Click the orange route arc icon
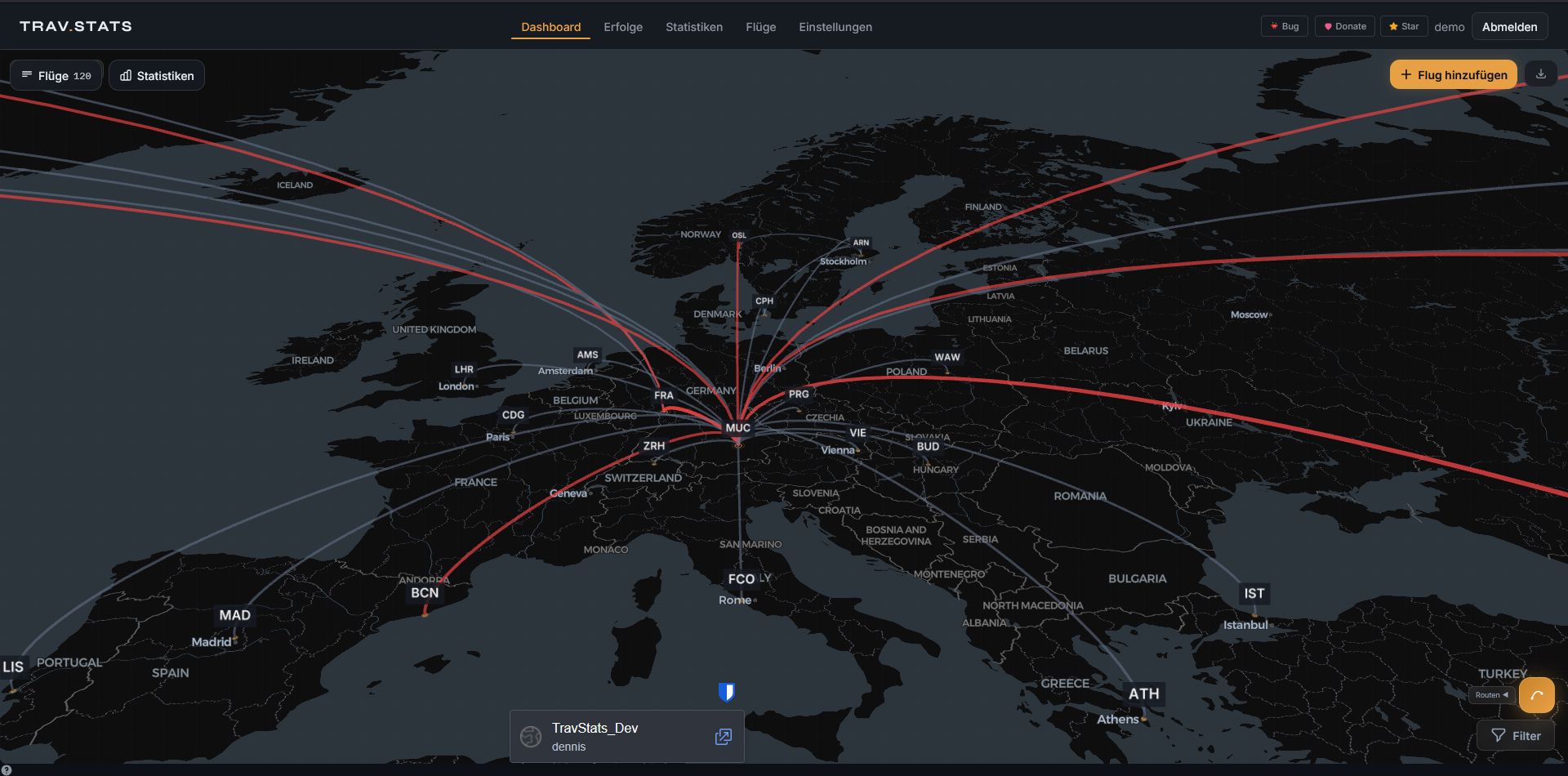The width and height of the screenshot is (1568, 776). (x=1536, y=695)
